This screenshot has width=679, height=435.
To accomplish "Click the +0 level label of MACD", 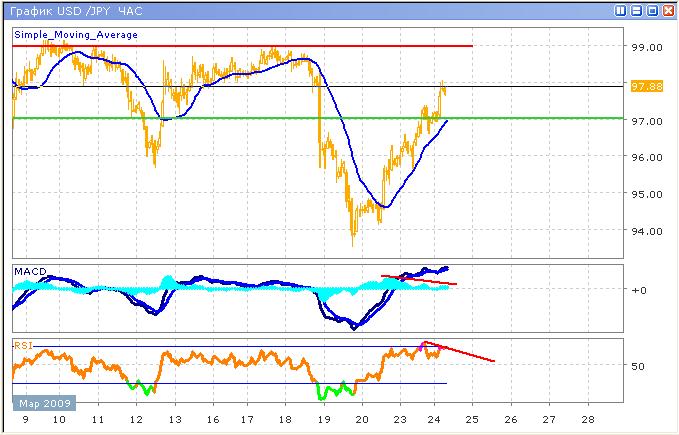I will pos(640,290).
